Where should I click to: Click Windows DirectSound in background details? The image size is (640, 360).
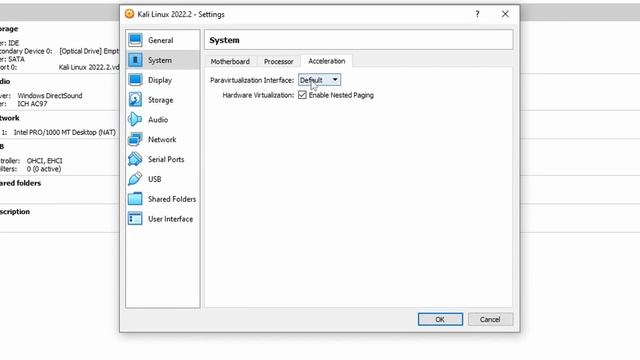point(50,96)
